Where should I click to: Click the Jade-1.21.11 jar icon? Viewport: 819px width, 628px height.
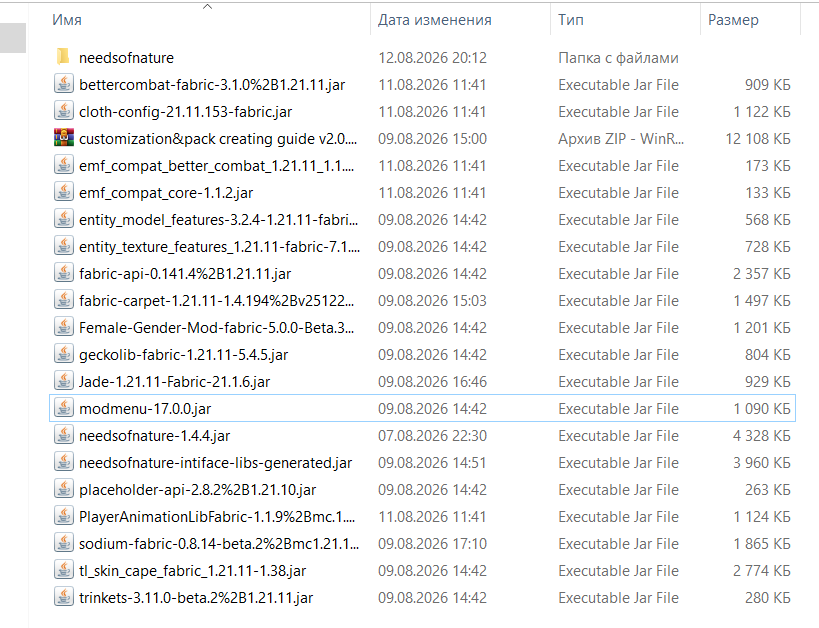[64, 381]
